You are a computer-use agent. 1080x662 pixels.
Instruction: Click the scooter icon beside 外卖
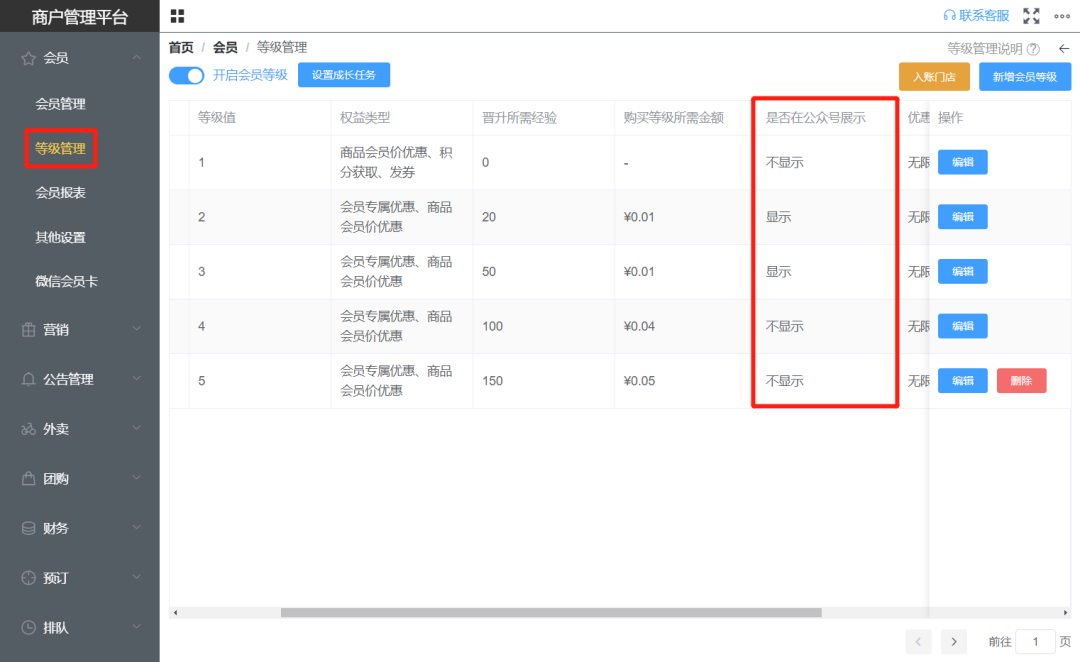[x=28, y=429]
